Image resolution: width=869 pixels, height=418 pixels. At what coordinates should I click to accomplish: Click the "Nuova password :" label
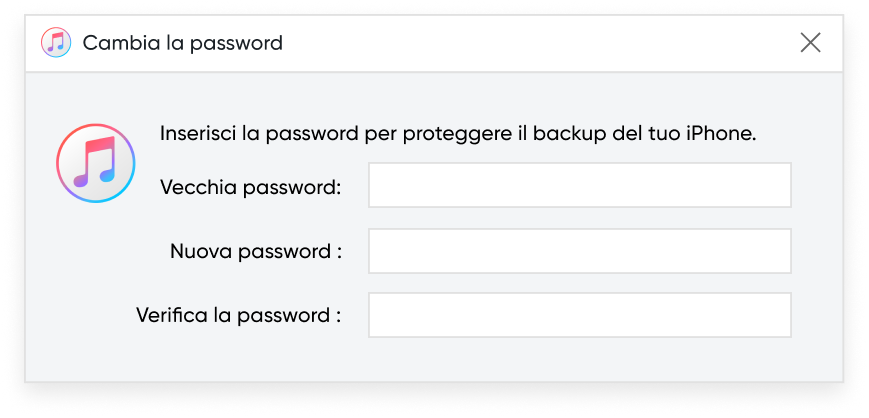(256, 251)
